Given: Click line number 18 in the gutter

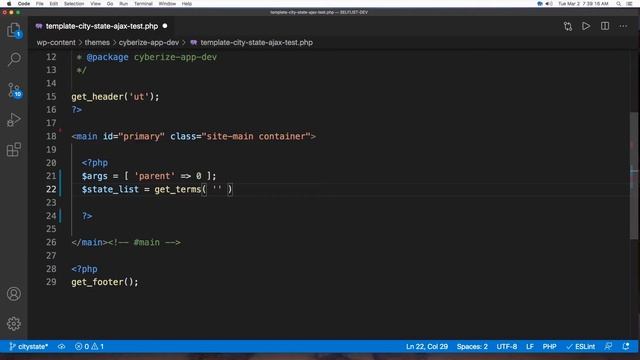Looking at the screenshot, I should [51, 136].
